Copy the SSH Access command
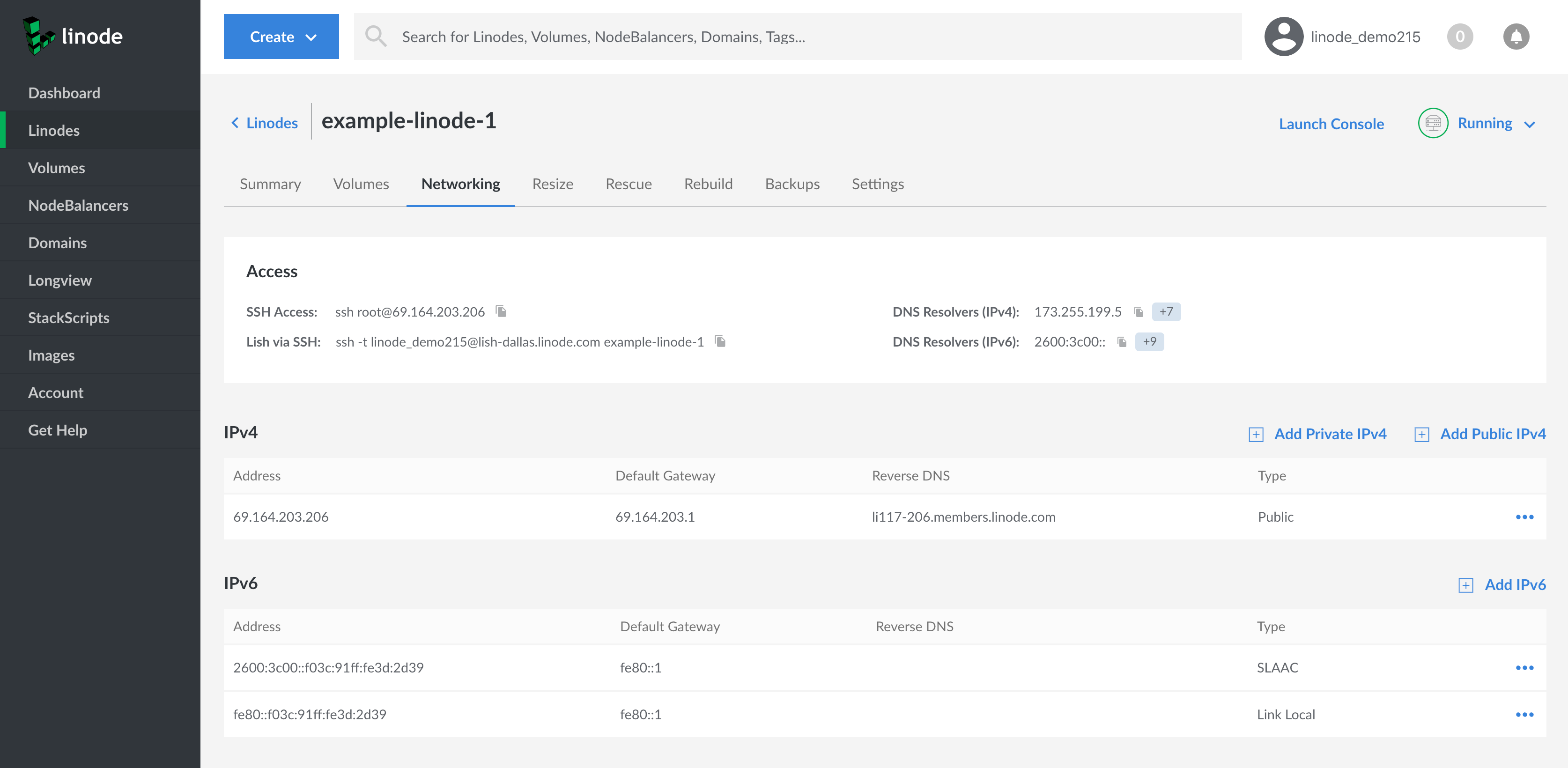Screen dimensions: 1568x768 [x=501, y=311]
